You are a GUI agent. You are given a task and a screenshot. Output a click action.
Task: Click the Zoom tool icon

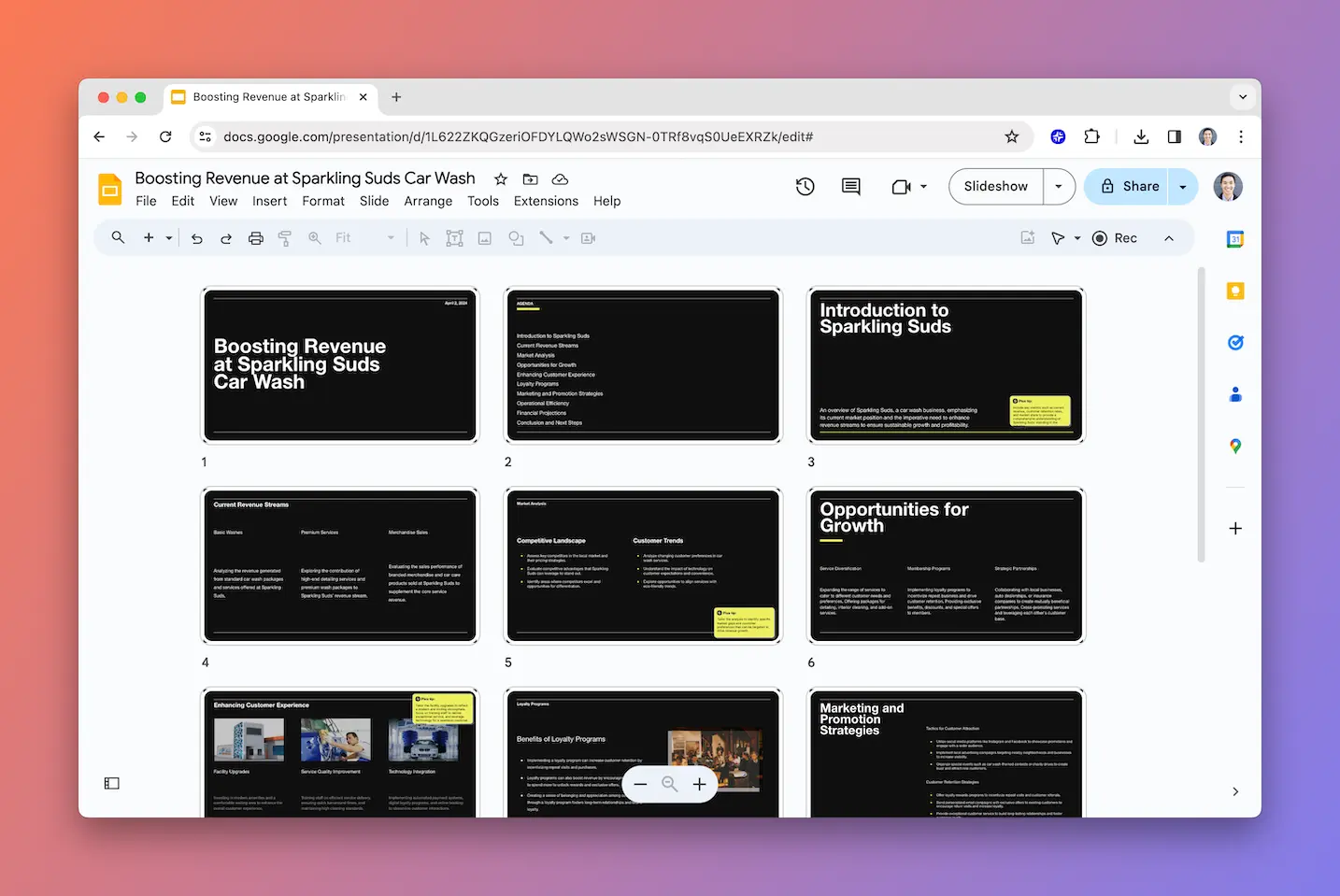click(x=315, y=238)
